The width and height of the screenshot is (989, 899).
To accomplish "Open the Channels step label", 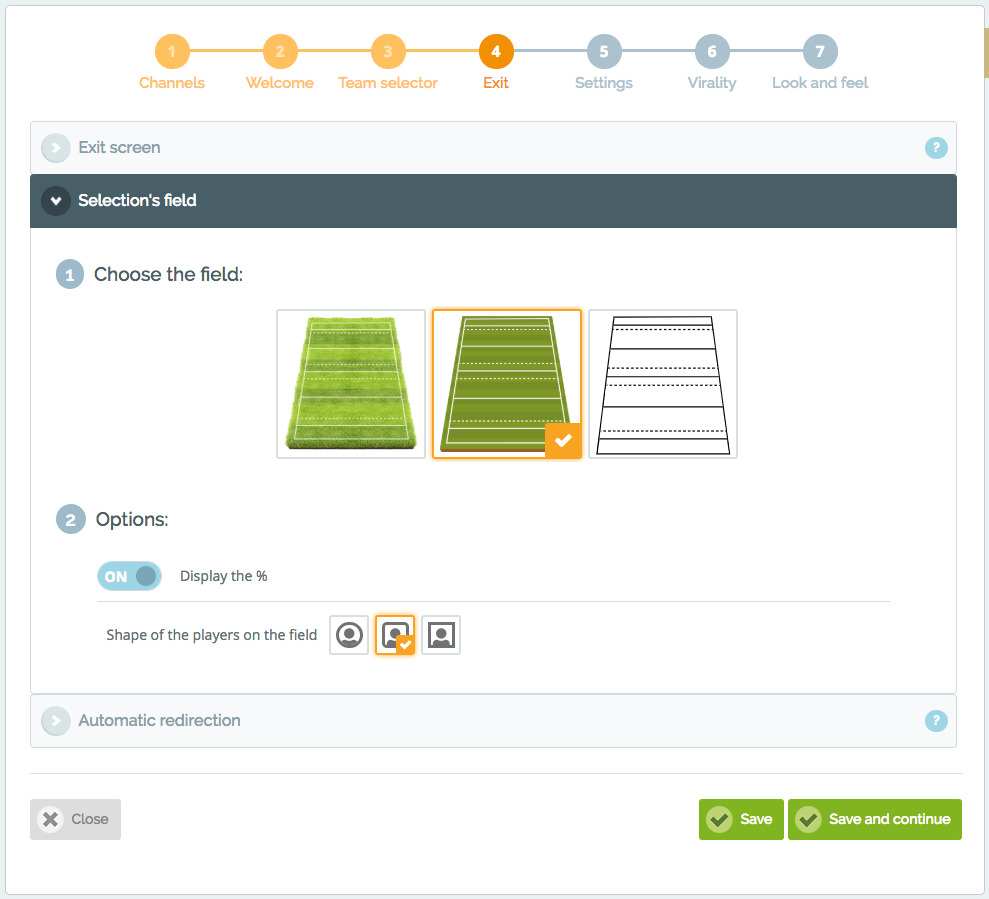I will pos(172,83).
